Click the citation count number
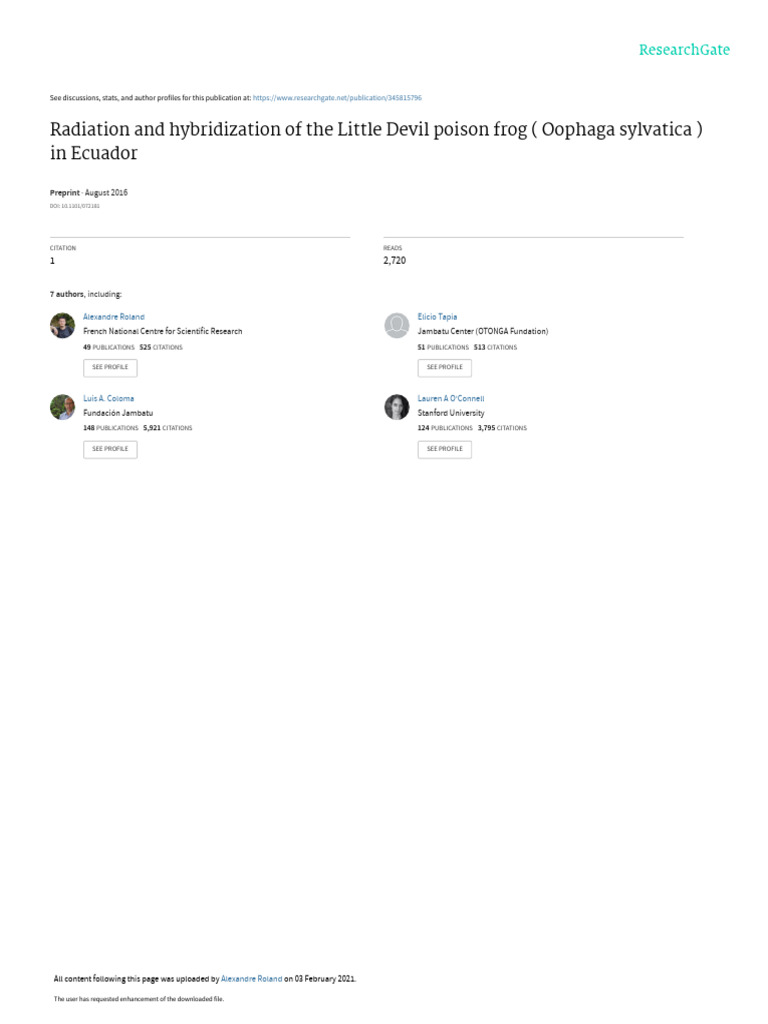The image size is (768, 1024). coord(52,261)
